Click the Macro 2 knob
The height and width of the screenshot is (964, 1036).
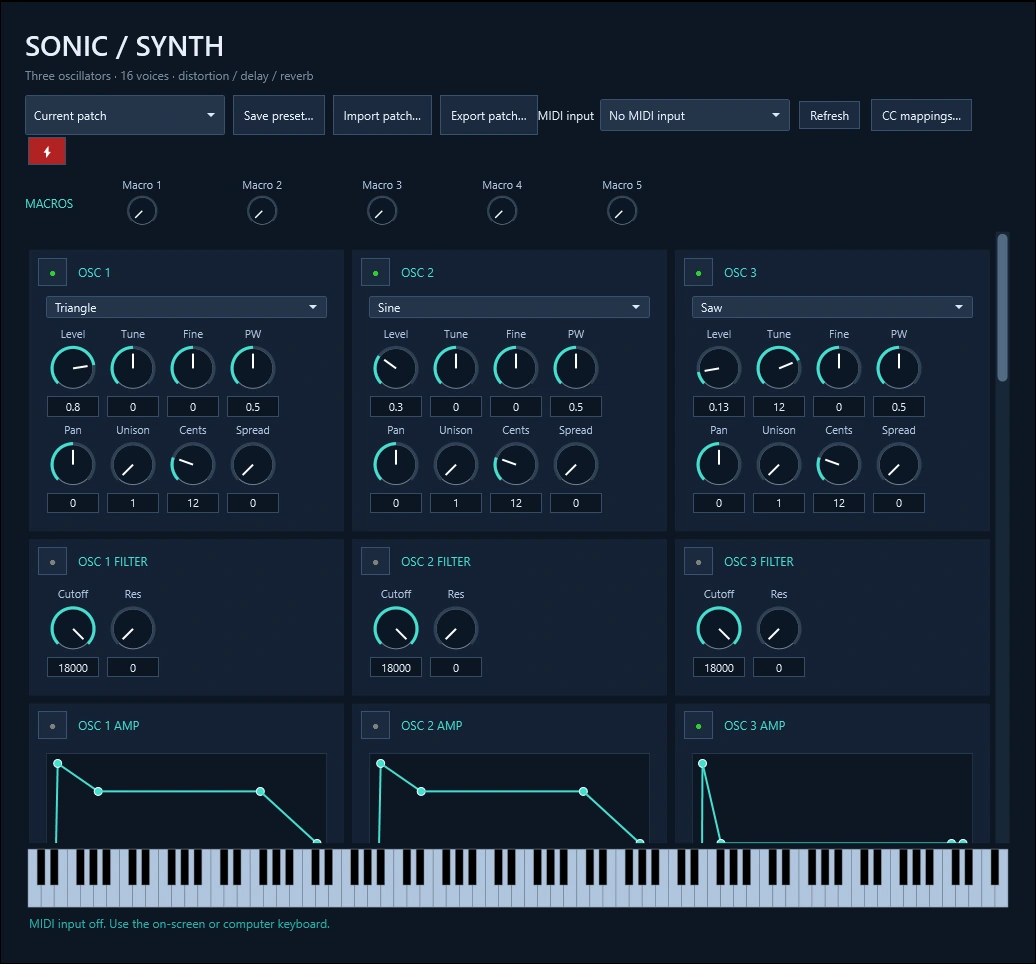[262, 211]
